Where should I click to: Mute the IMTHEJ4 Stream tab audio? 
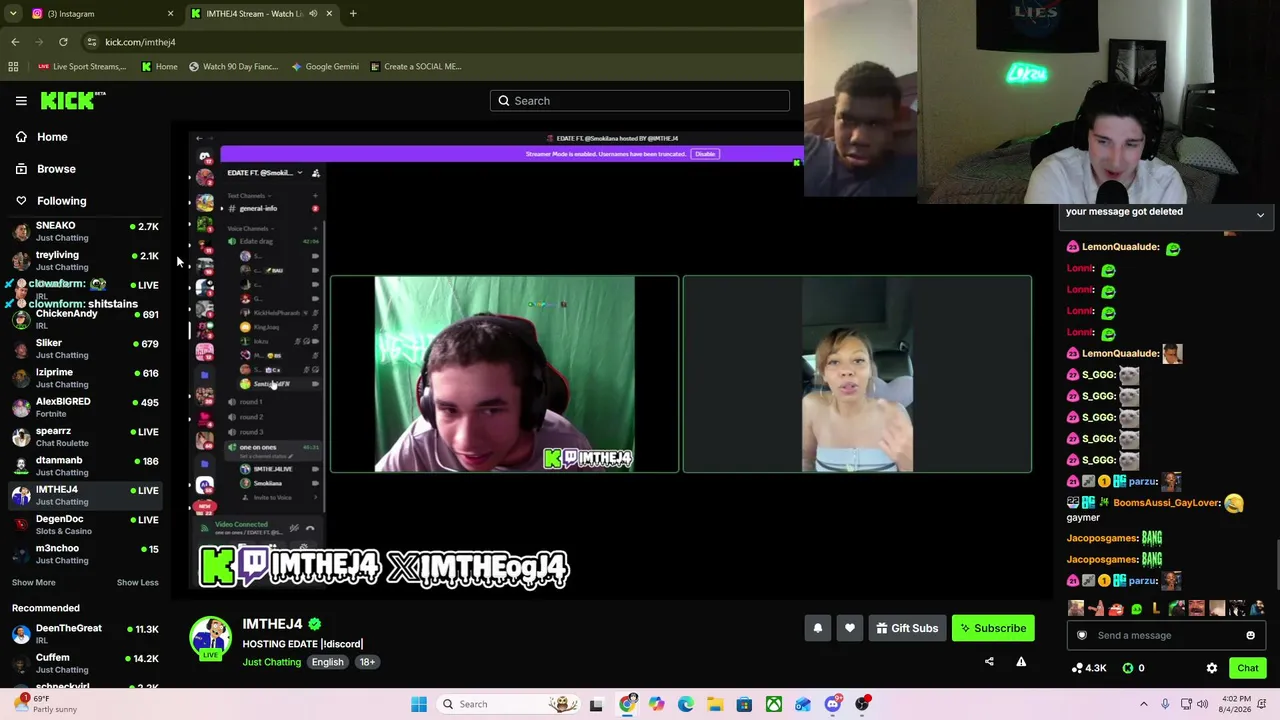313,14
